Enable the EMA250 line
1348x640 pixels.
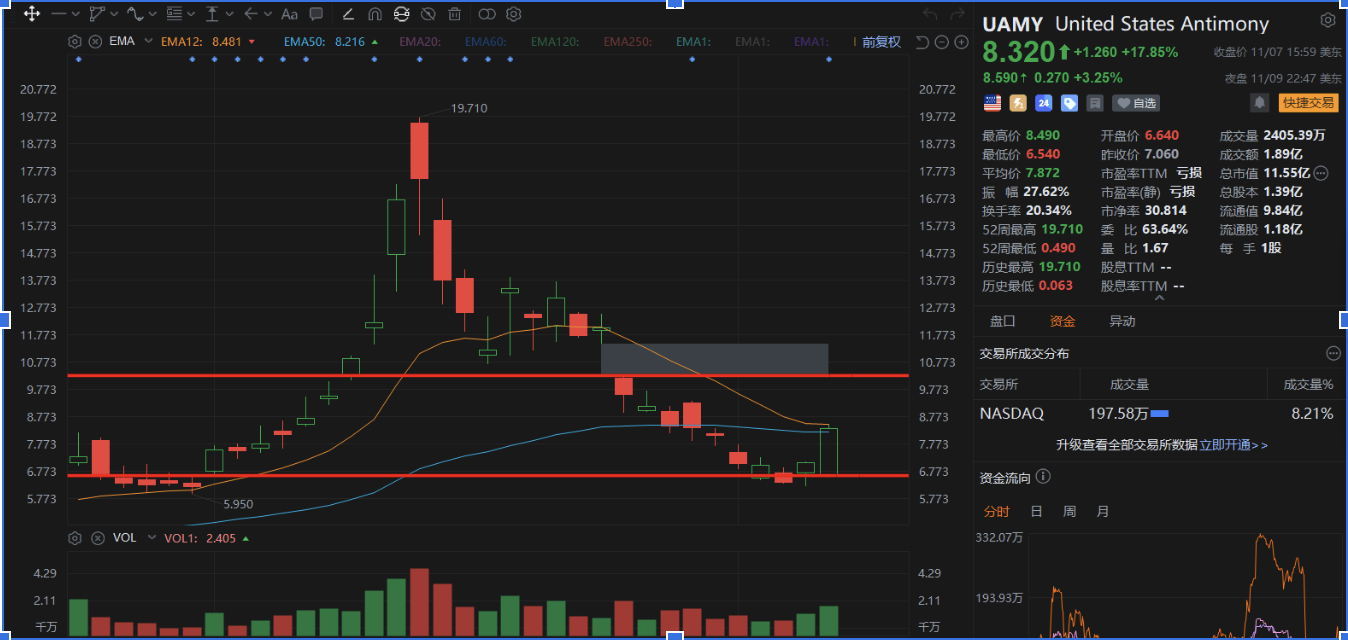[629, 42]
